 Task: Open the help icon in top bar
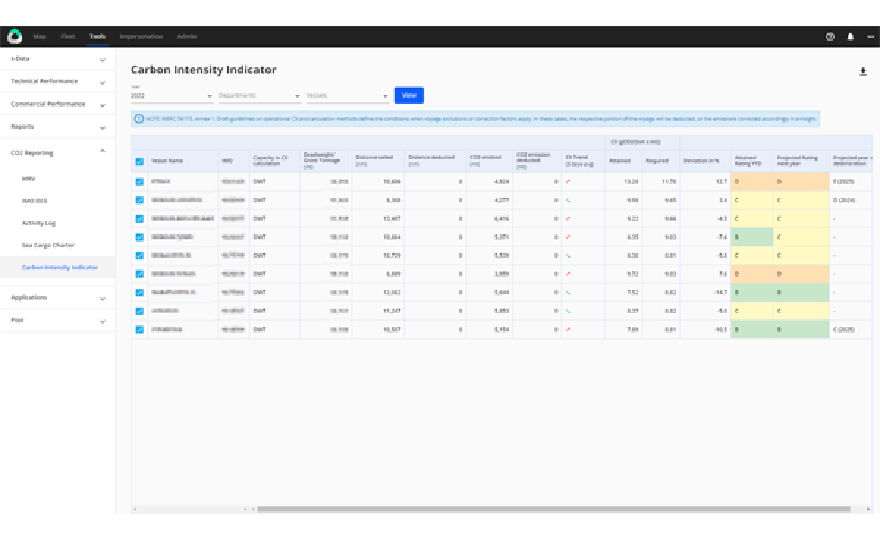coord(830,37)
